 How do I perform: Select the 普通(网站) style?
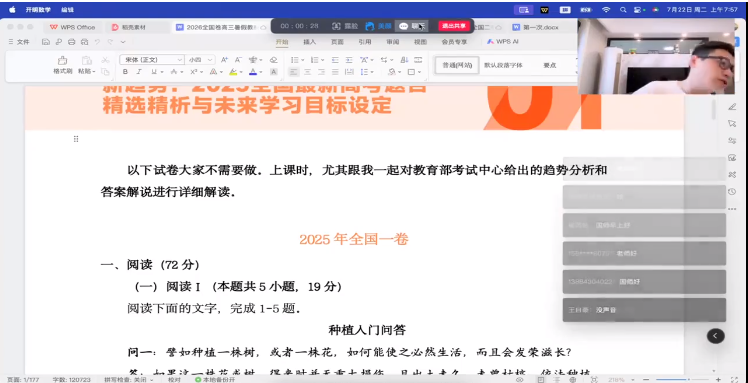(457, 65)
